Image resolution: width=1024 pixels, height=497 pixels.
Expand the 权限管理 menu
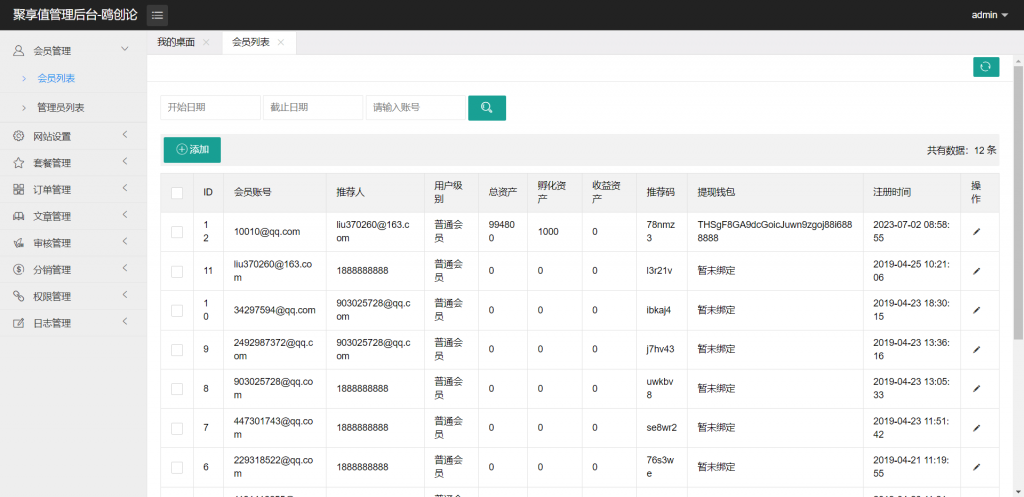click(125, 295)
